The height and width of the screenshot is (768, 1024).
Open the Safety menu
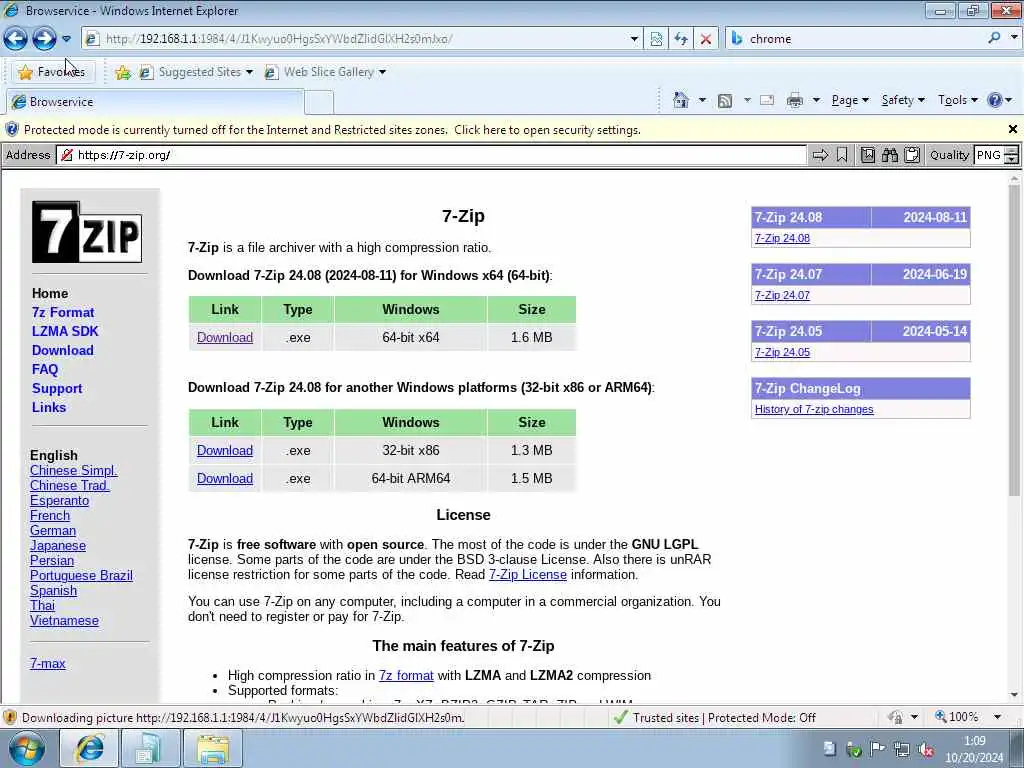(903, 100)
